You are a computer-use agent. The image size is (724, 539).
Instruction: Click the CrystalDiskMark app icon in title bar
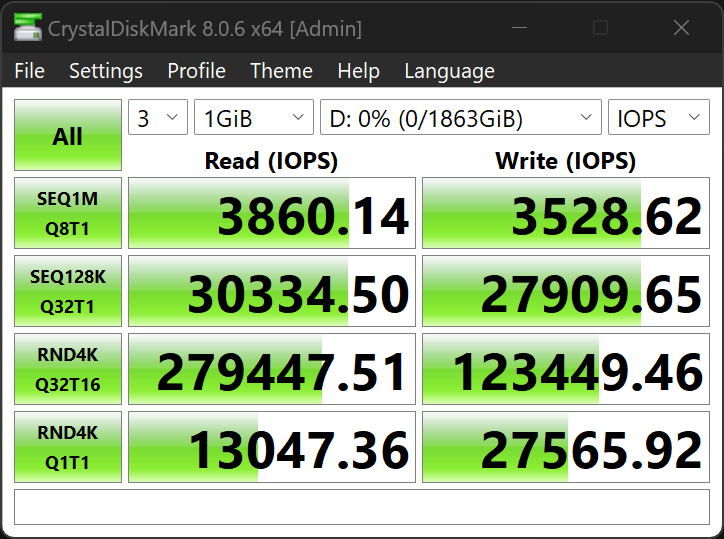pyautogui.click(x=28, y=28)
